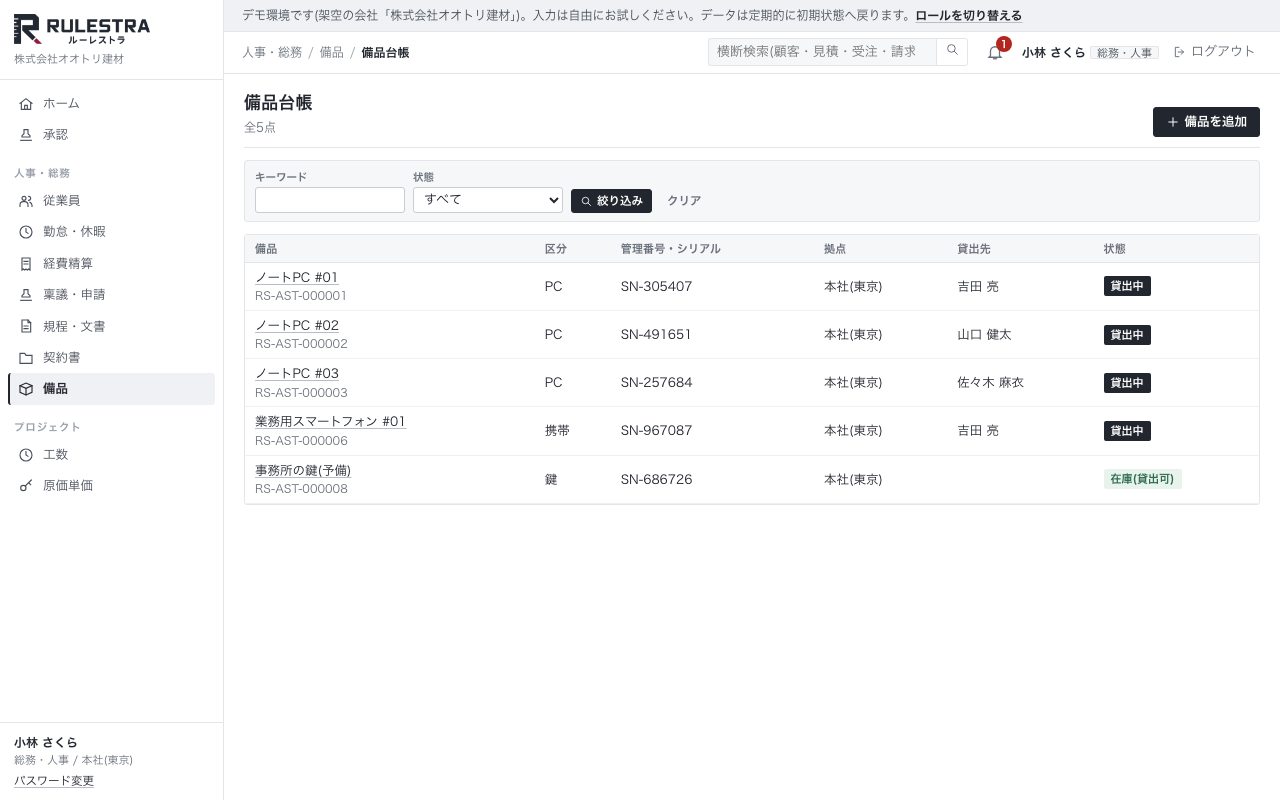Open ノートPC #01 details
This screenshot has width=1280, height=800.
coord(297,277)
